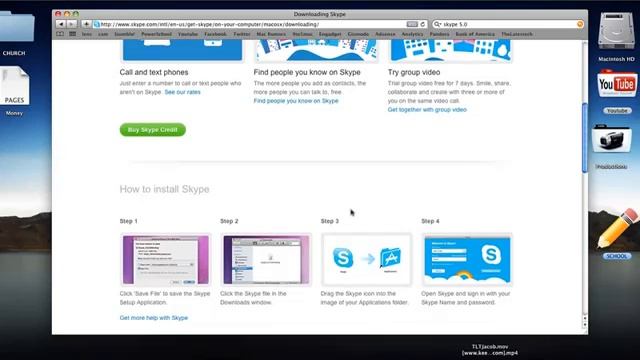Image resolution: width=640 pixels, height=360 pixels.
Task: Go forward with the Safari forward arrow
Action: (71, 24)
